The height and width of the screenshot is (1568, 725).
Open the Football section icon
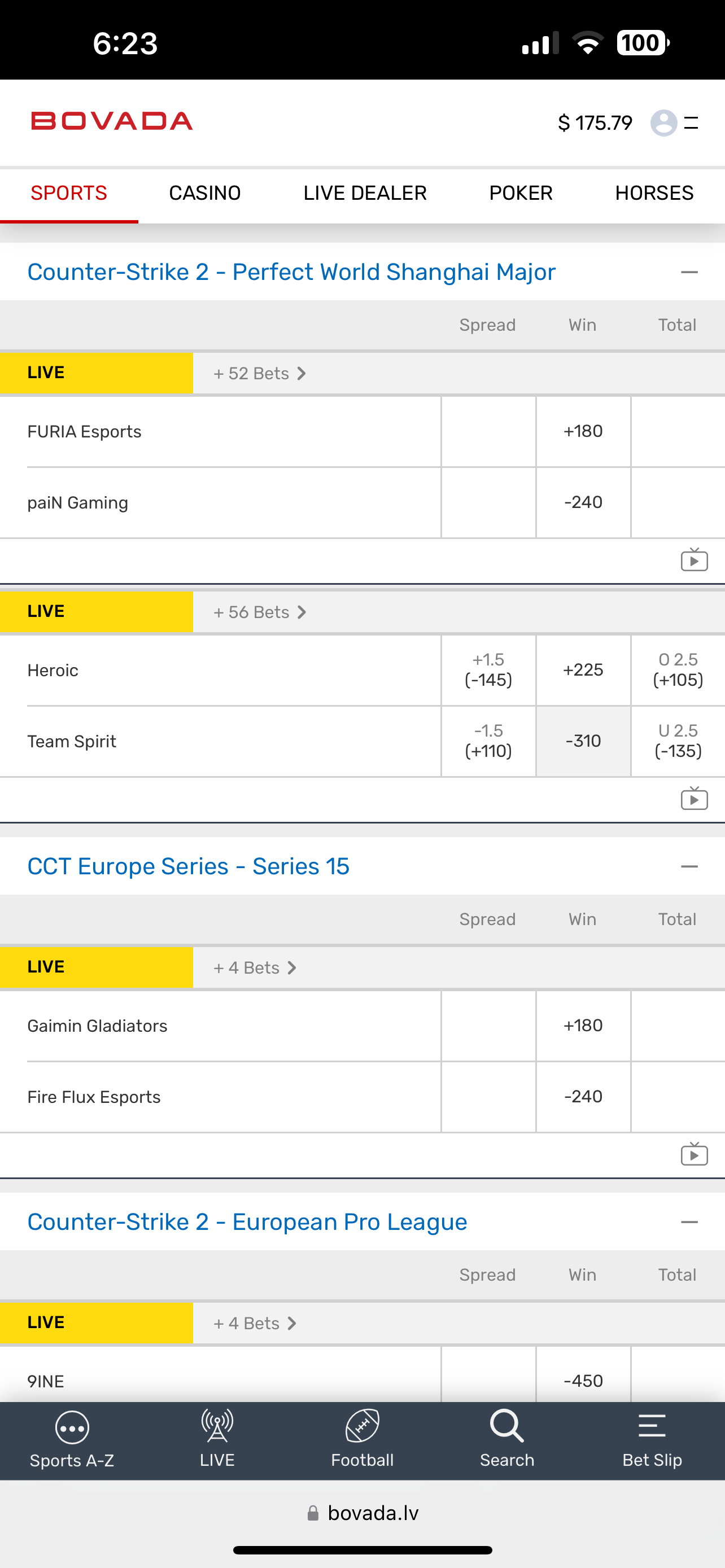[362, 1426]
